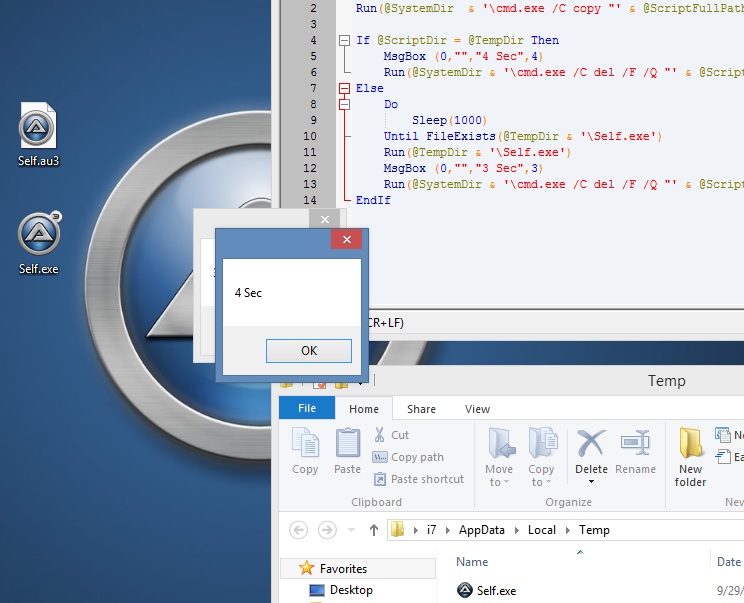
Task: Switch to the Home ribbon tab
Action: [364, 409]
